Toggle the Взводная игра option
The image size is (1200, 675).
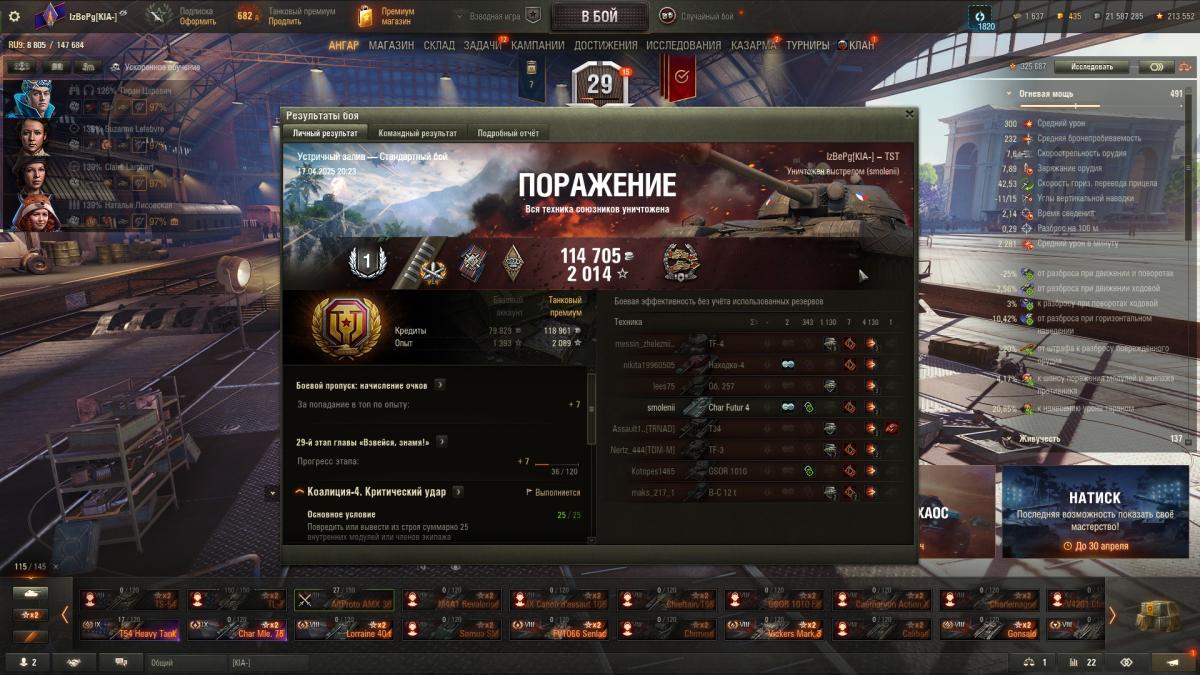[x=496, y=15]
